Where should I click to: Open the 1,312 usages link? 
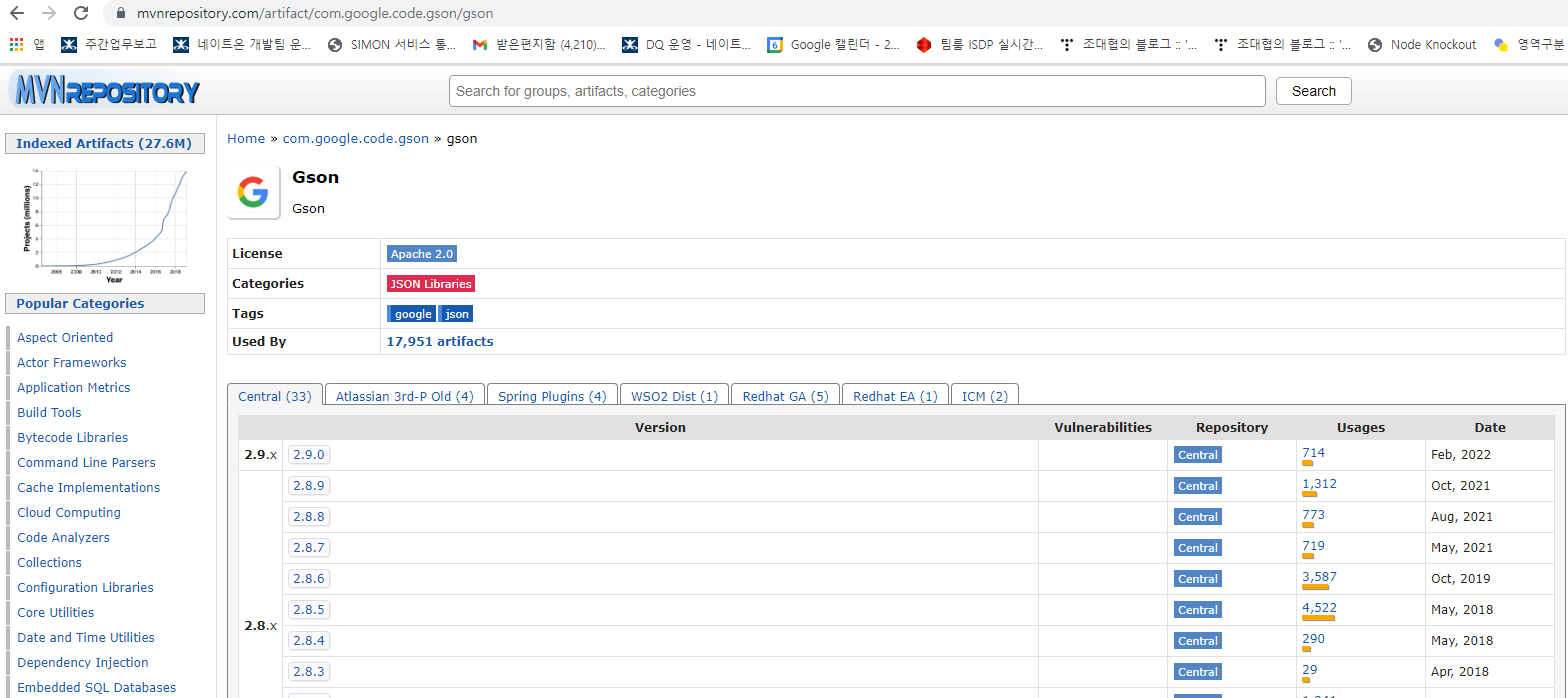point(1319,484)
